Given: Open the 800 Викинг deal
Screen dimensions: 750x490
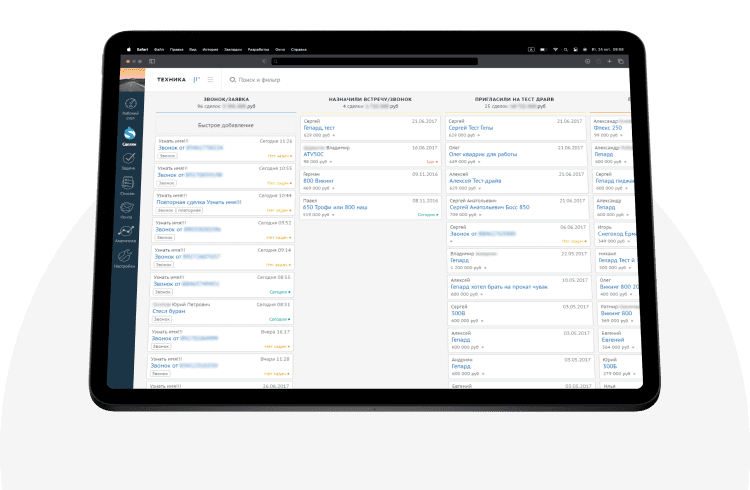Looking at the screenshot, I should 318,181.
